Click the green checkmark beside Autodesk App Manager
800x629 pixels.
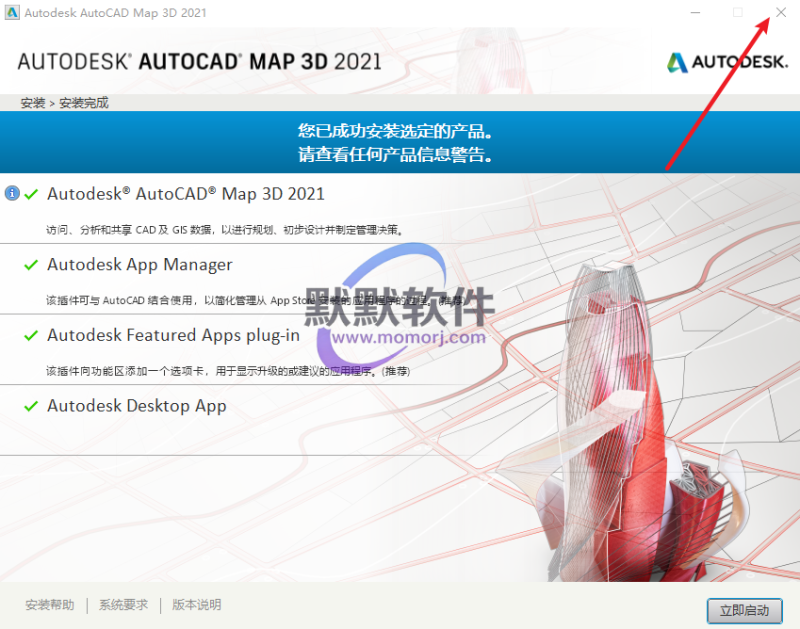tap(31, 265)
